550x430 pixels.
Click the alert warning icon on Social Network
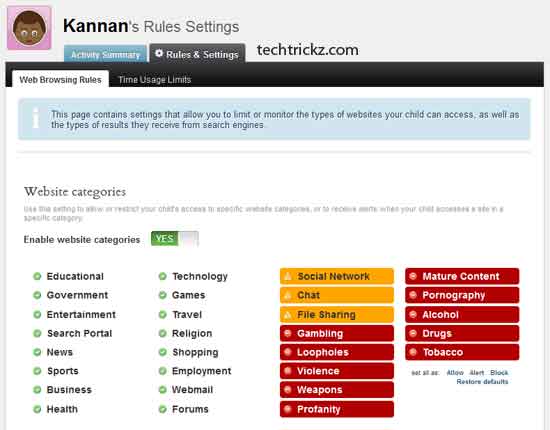click(x=288, y=276)
